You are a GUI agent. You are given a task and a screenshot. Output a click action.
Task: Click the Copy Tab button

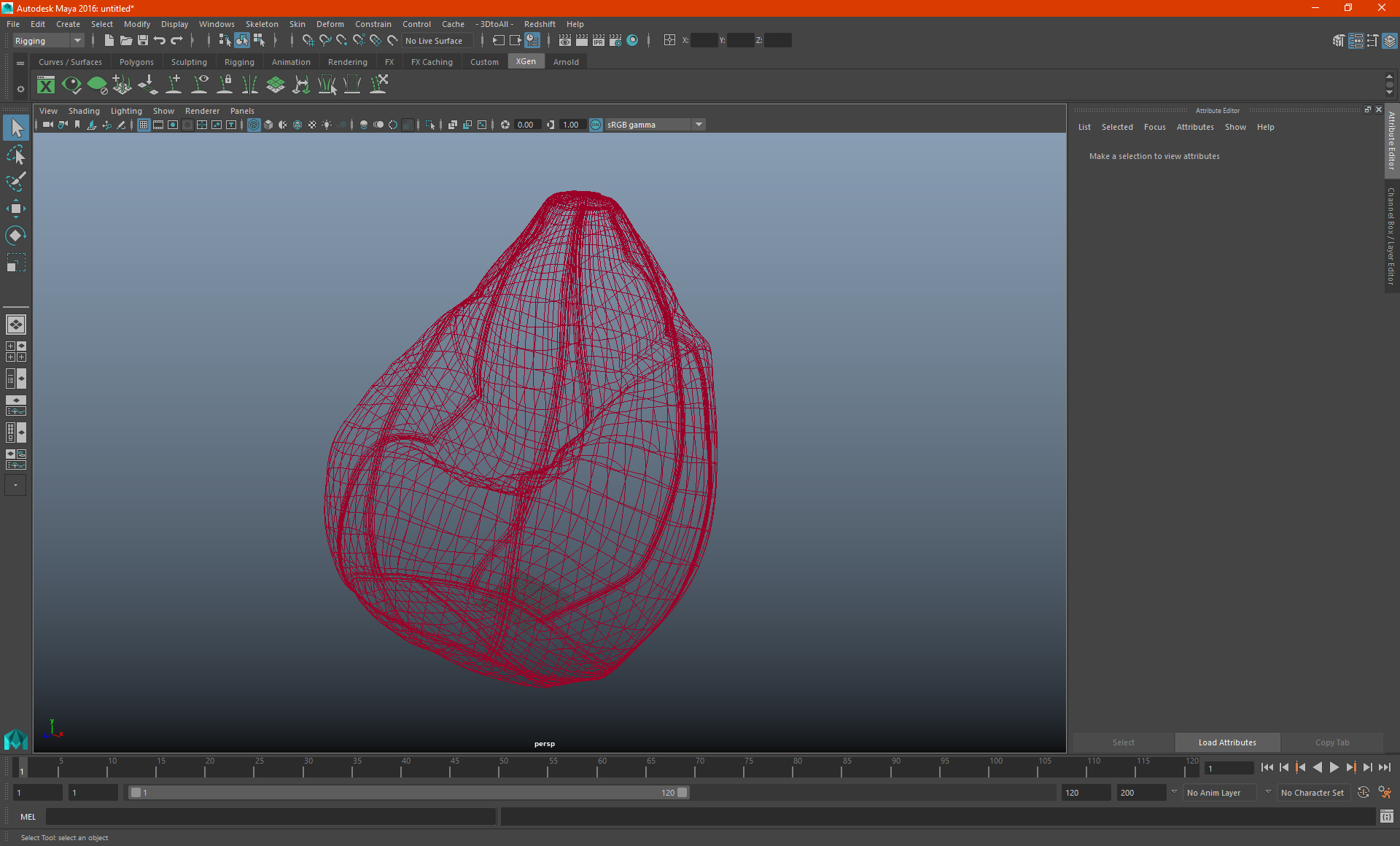click(1332, 742)
